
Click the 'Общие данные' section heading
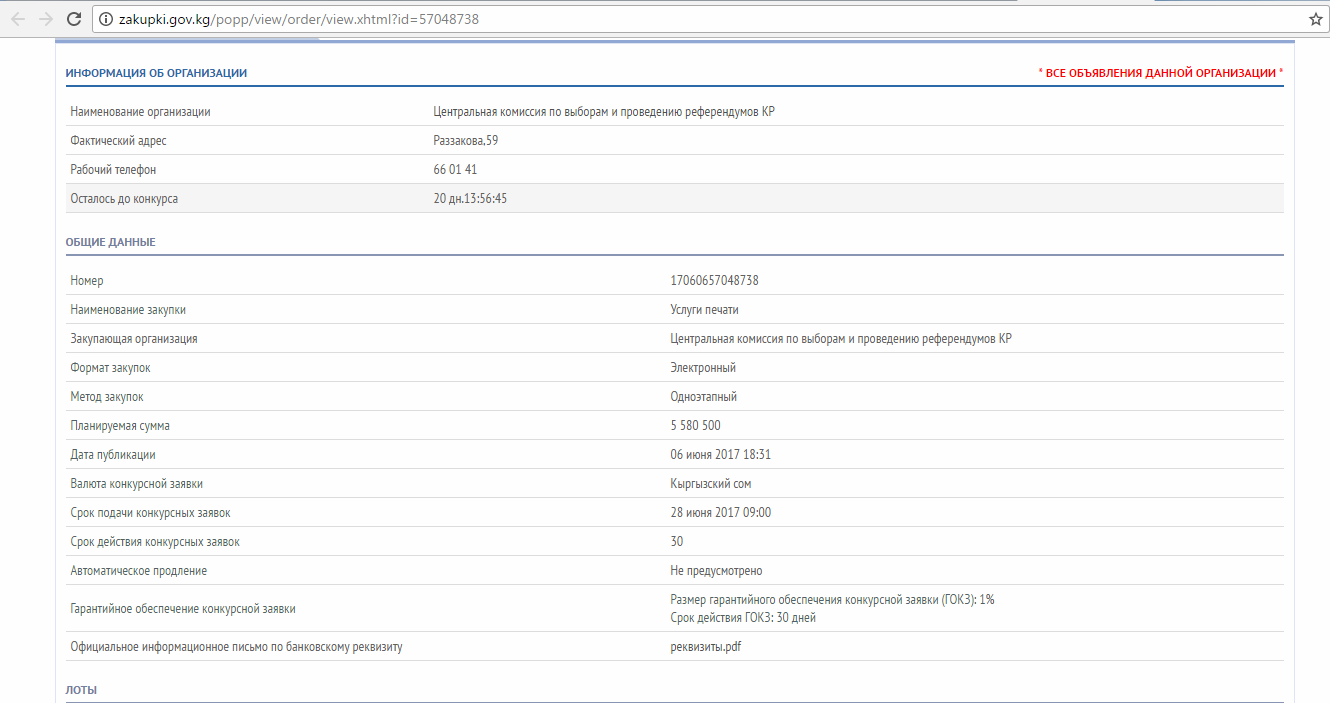(x=110, y=242)
